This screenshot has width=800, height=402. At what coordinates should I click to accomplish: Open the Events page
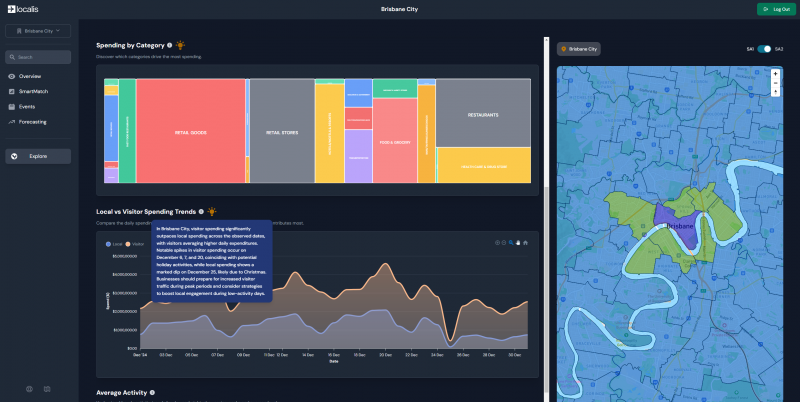click(x=27, y=107)
